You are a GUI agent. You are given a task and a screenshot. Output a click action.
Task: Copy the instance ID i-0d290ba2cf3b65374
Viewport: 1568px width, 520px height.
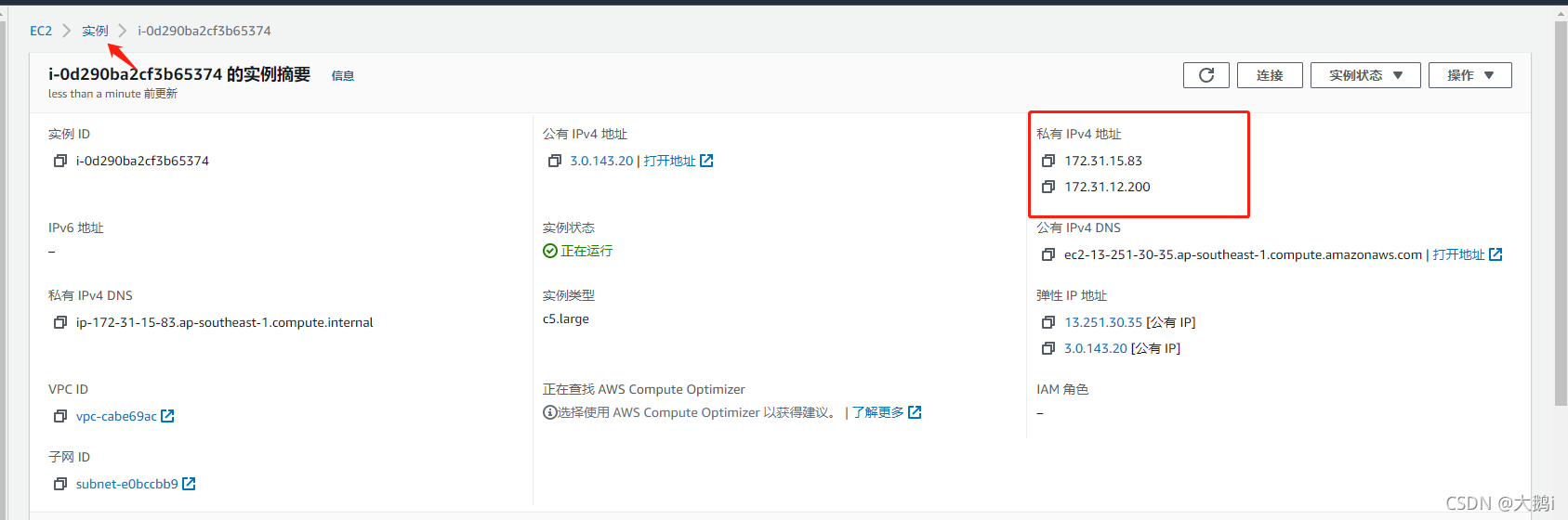tap(60, 161)
